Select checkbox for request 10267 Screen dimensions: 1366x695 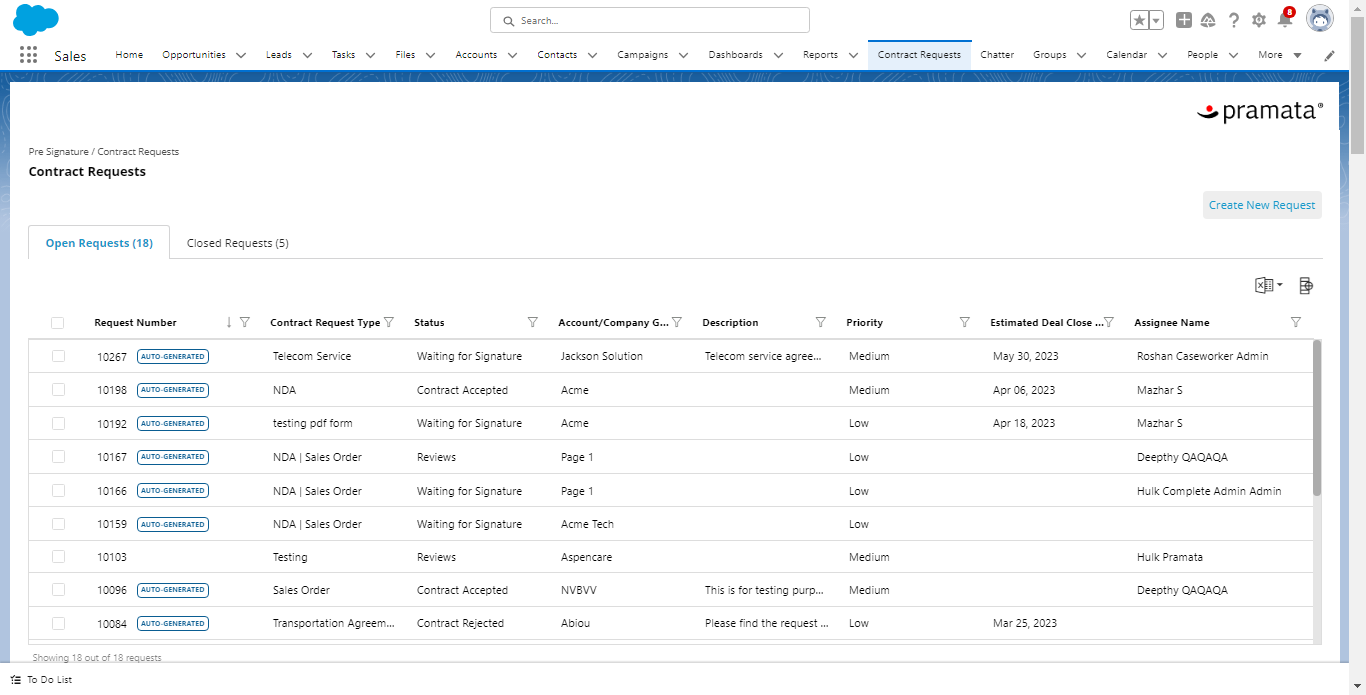(x=58, y=356)
